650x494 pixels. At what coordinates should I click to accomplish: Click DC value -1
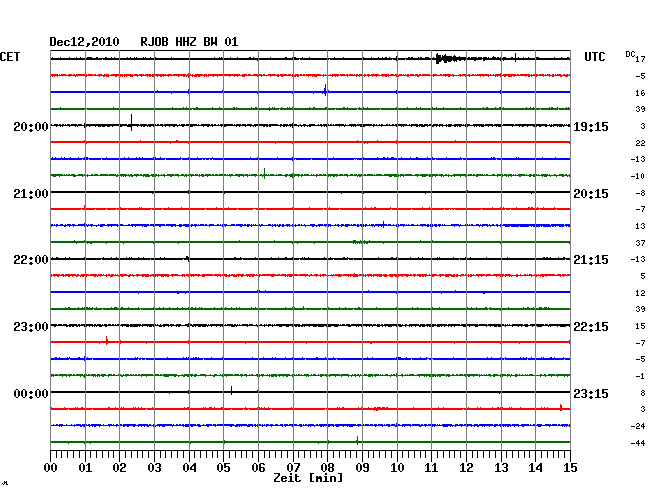(x=640, y=376)
